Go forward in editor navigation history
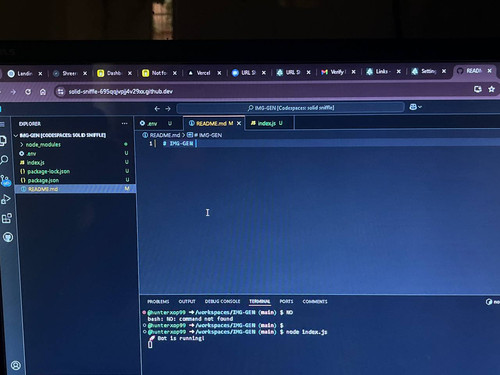The width and height of the screenshot is (500, 375). 168,108
